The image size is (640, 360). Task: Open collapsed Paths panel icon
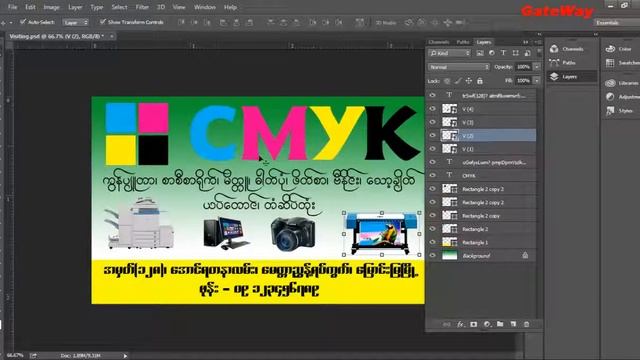554,63
